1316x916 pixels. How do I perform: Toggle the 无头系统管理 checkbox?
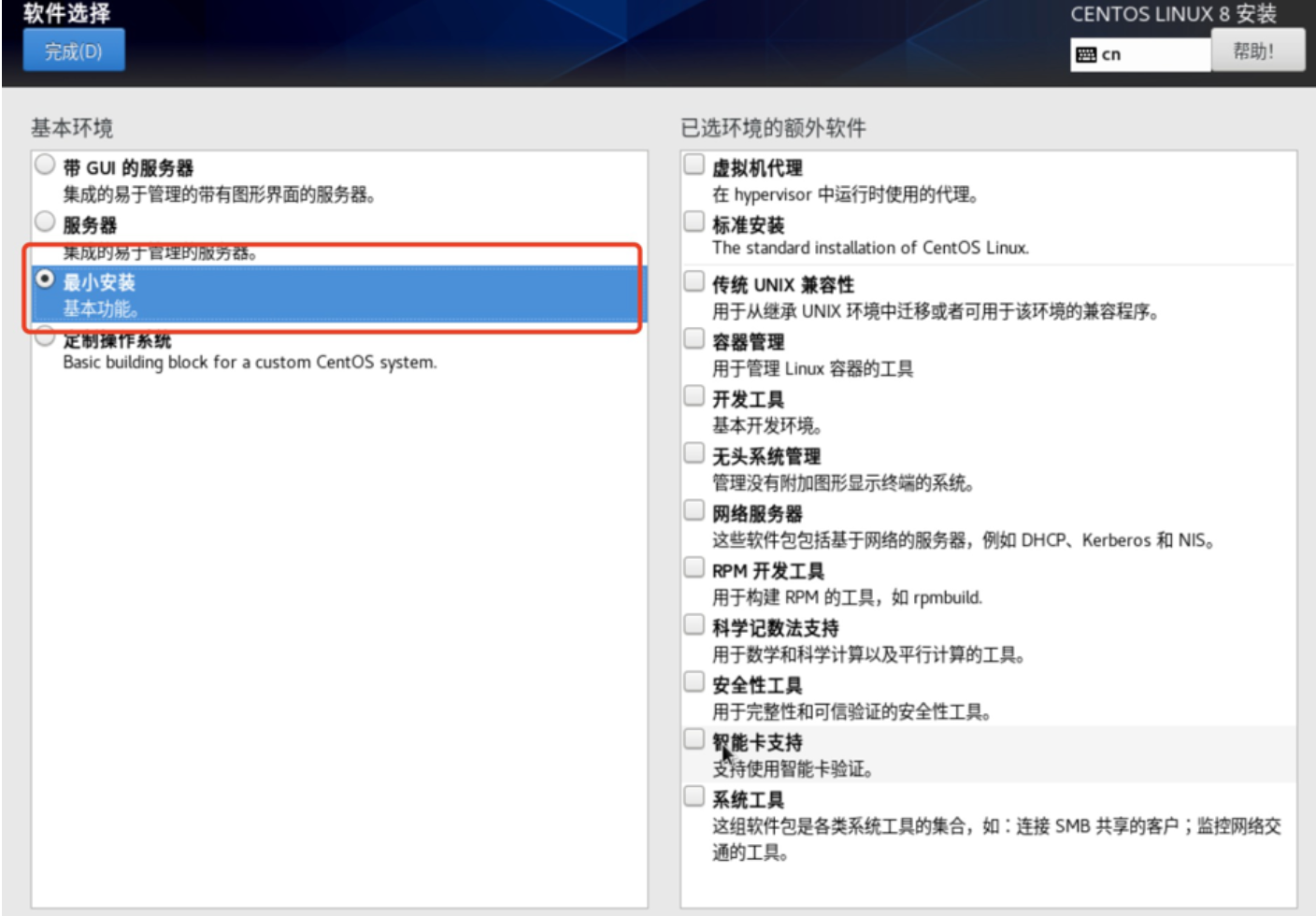(x=694, y=453)
